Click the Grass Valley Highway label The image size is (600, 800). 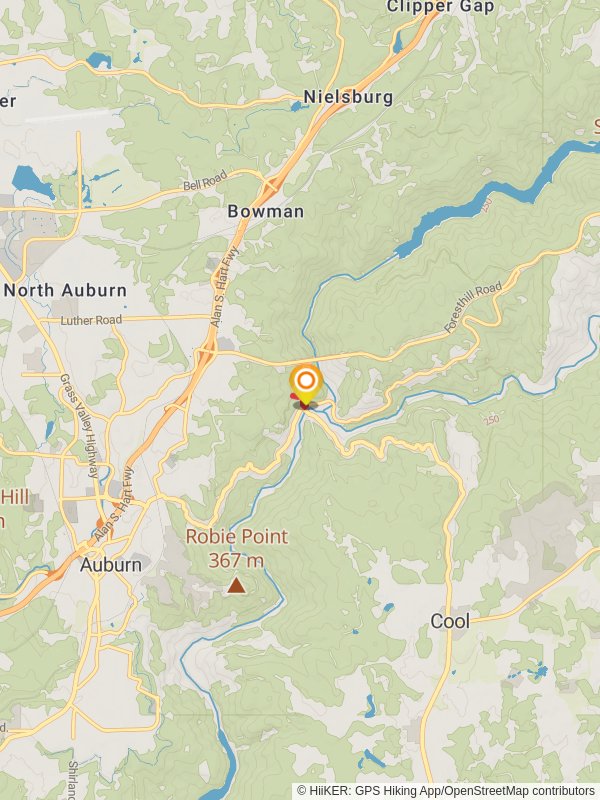coord(79,426)
